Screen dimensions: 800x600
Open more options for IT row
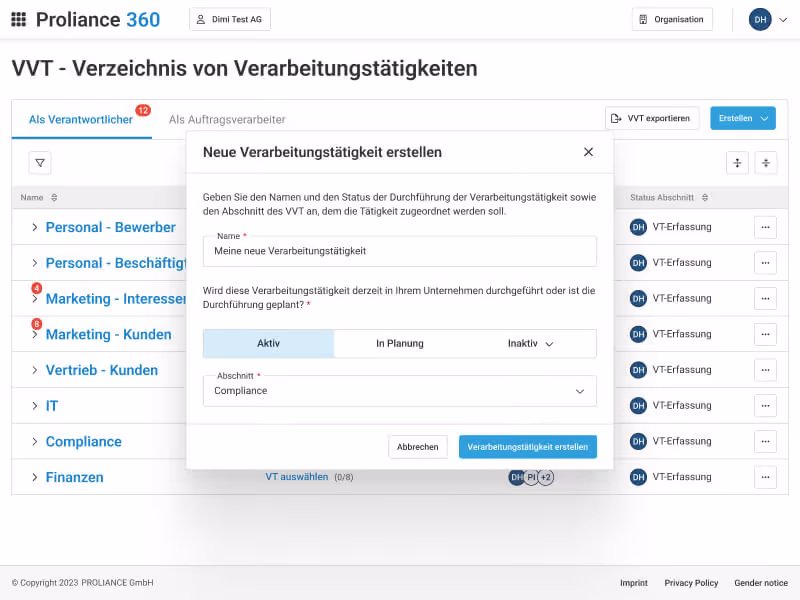[x=765, y=406]
